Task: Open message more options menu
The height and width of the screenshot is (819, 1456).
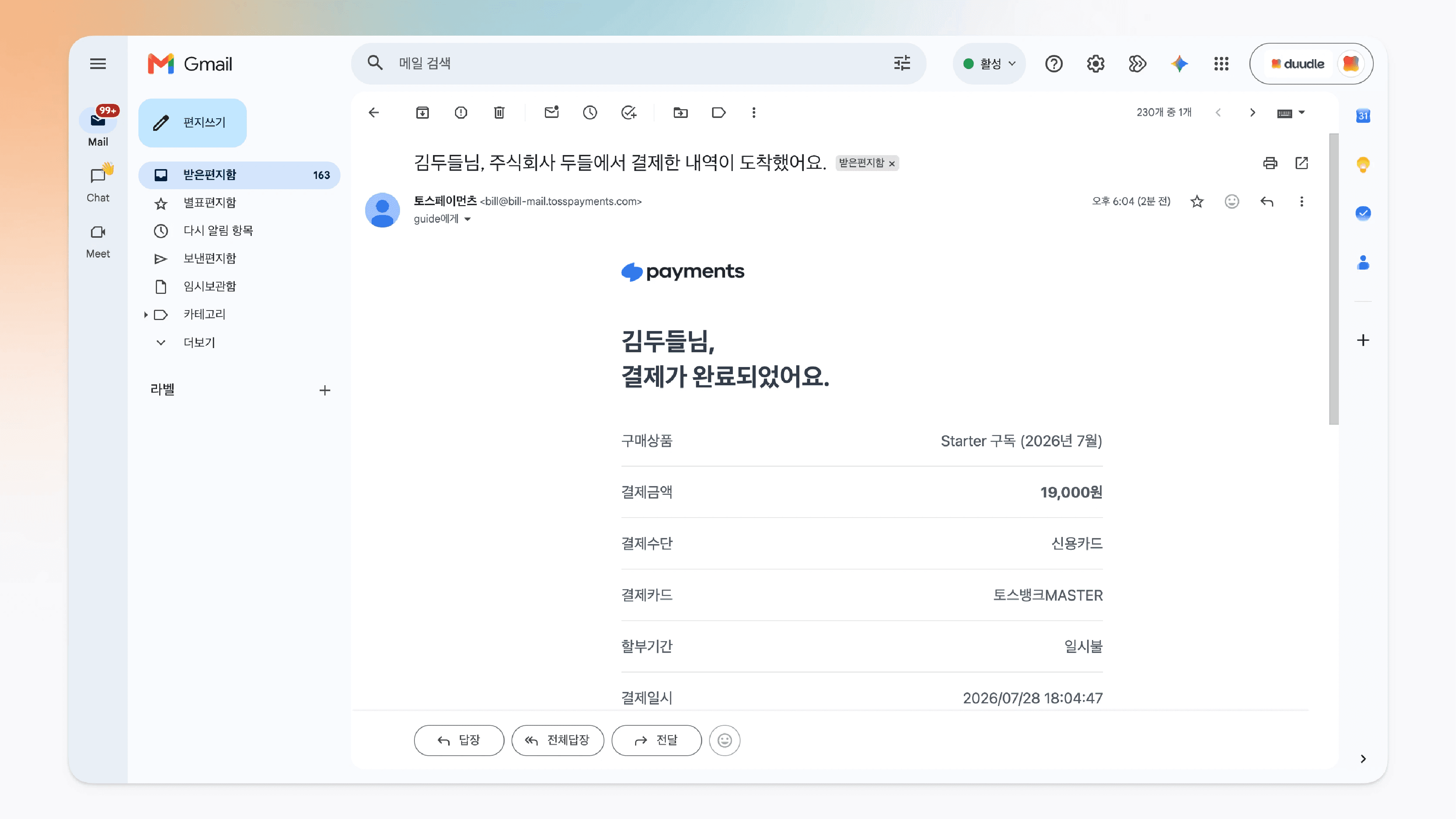Action: [1302, 202]
